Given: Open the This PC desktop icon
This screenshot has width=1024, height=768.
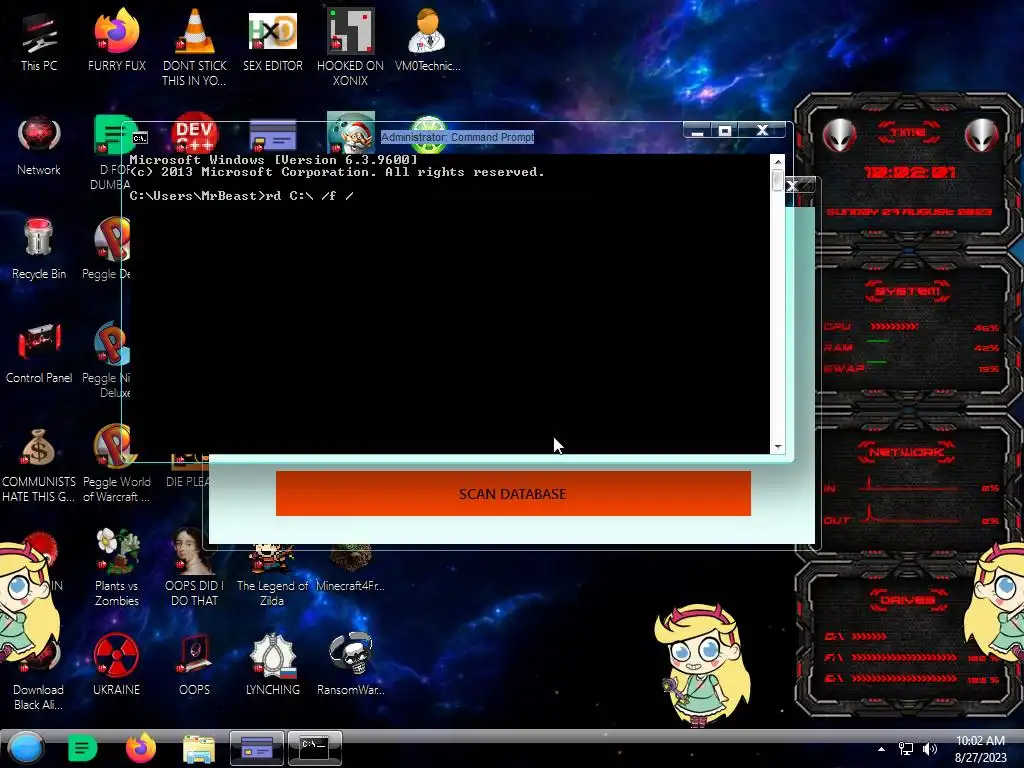Looking at the screenshot, I should click(39, 40).
